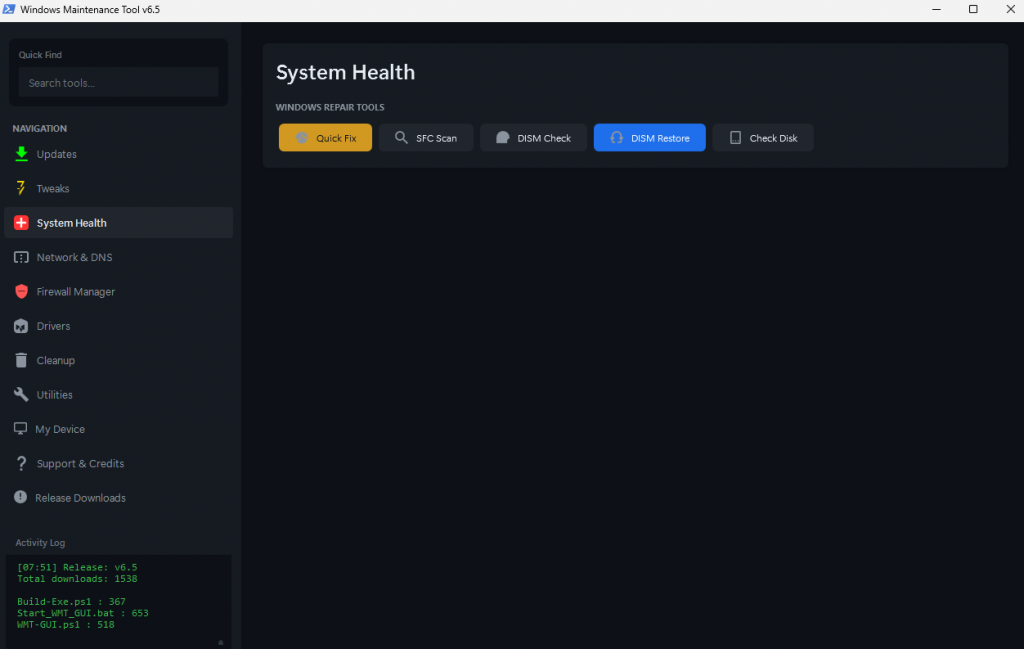Click the Quick Find label
This screenshot has width=1024, height=649.
click(x=40, y=55)
